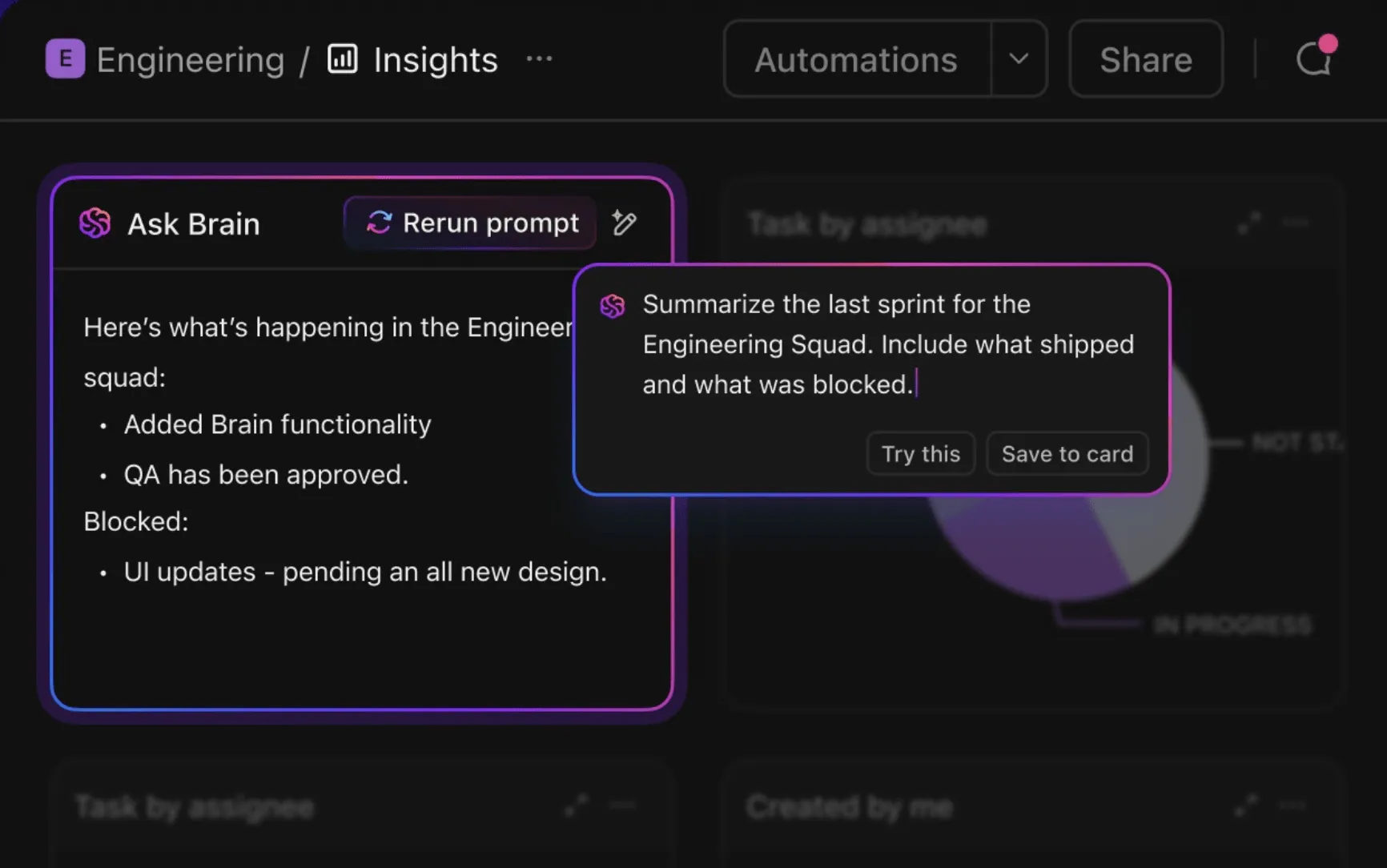Click the notification chat bubble icon

point(1315,57)
